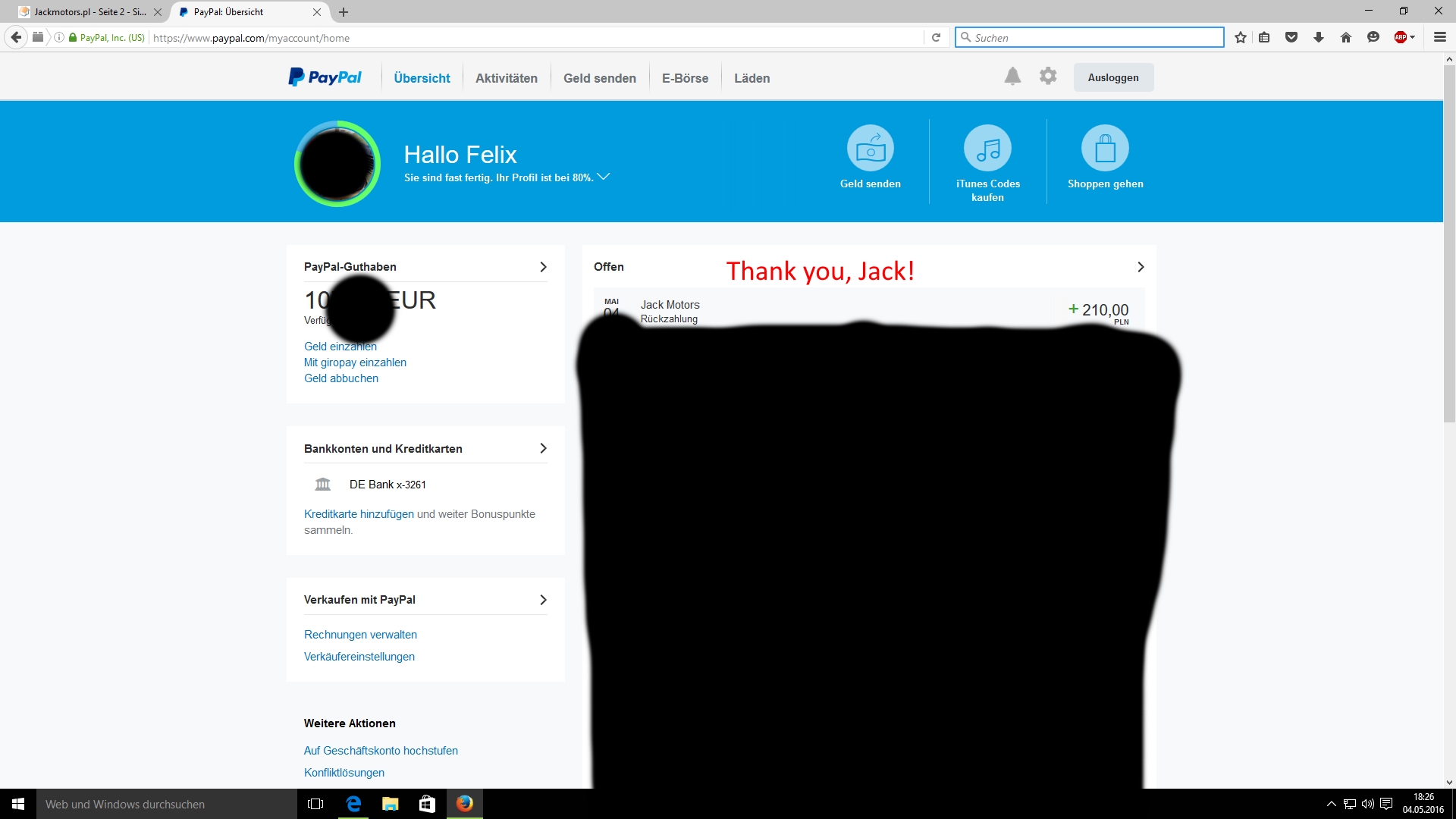Click the Firefox Hello chat icon
The image size is (1456, 819).
pyautogui.click(x=1373, y=37)
